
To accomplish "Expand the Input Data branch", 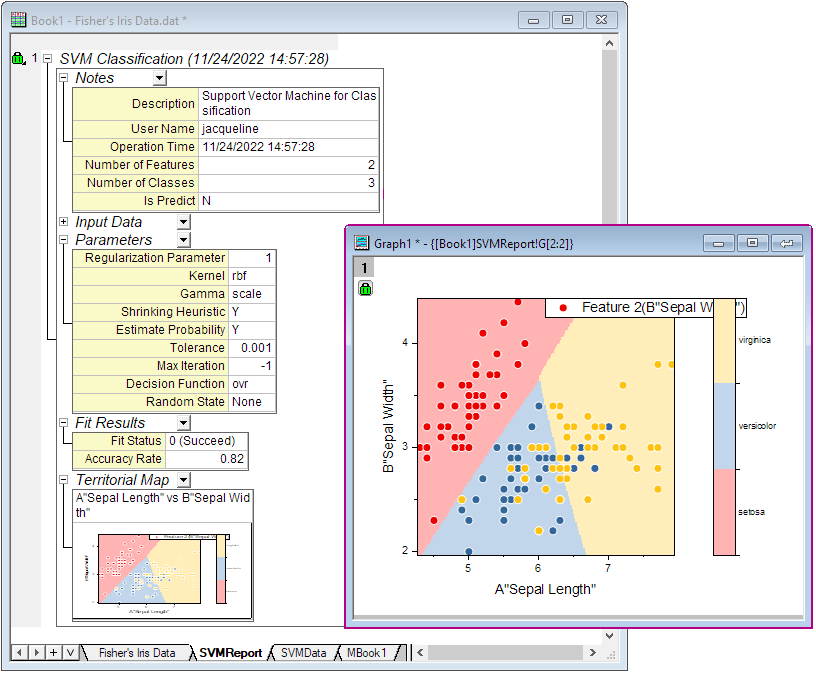I will point(64,221).
